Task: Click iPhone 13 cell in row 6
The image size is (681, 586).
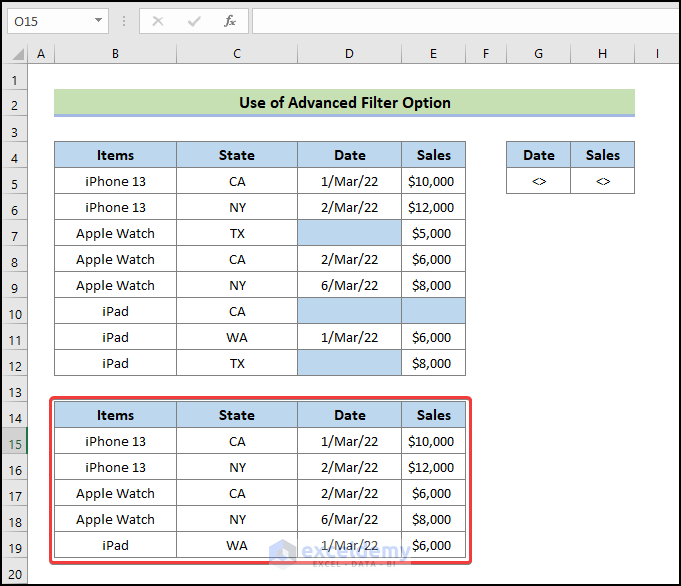Action: [x=116, y=207]
